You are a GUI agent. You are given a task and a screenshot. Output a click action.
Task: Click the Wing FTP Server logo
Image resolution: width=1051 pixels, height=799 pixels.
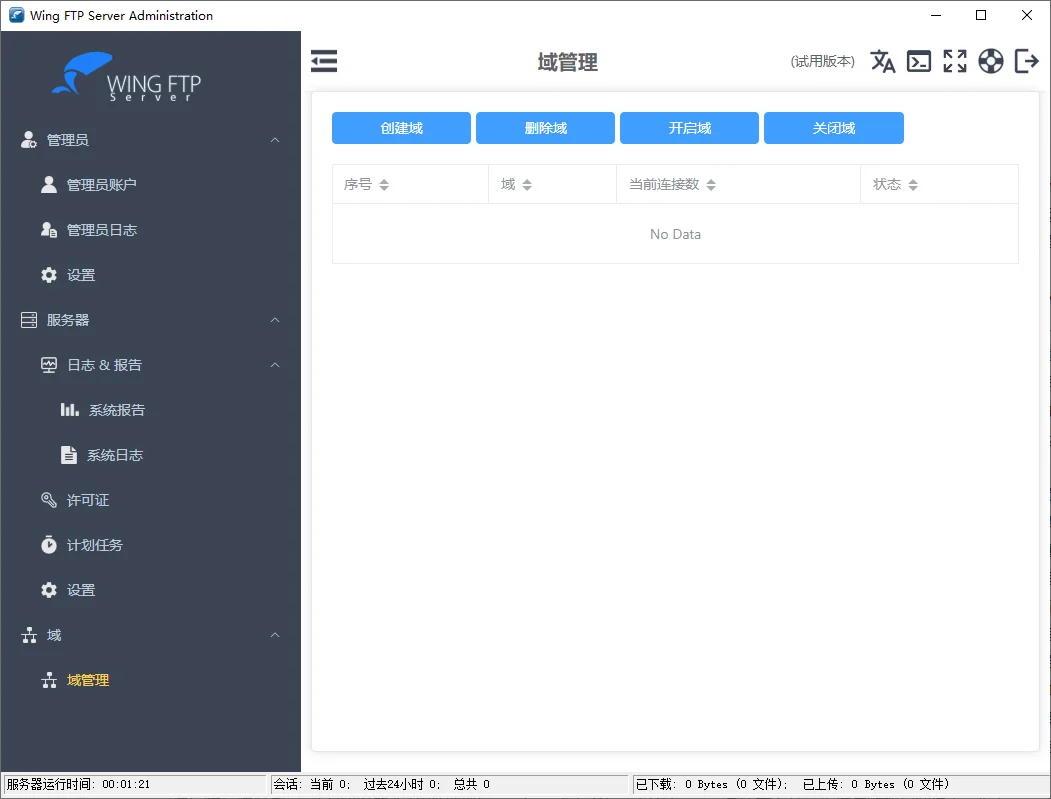(x=127, y=77)
